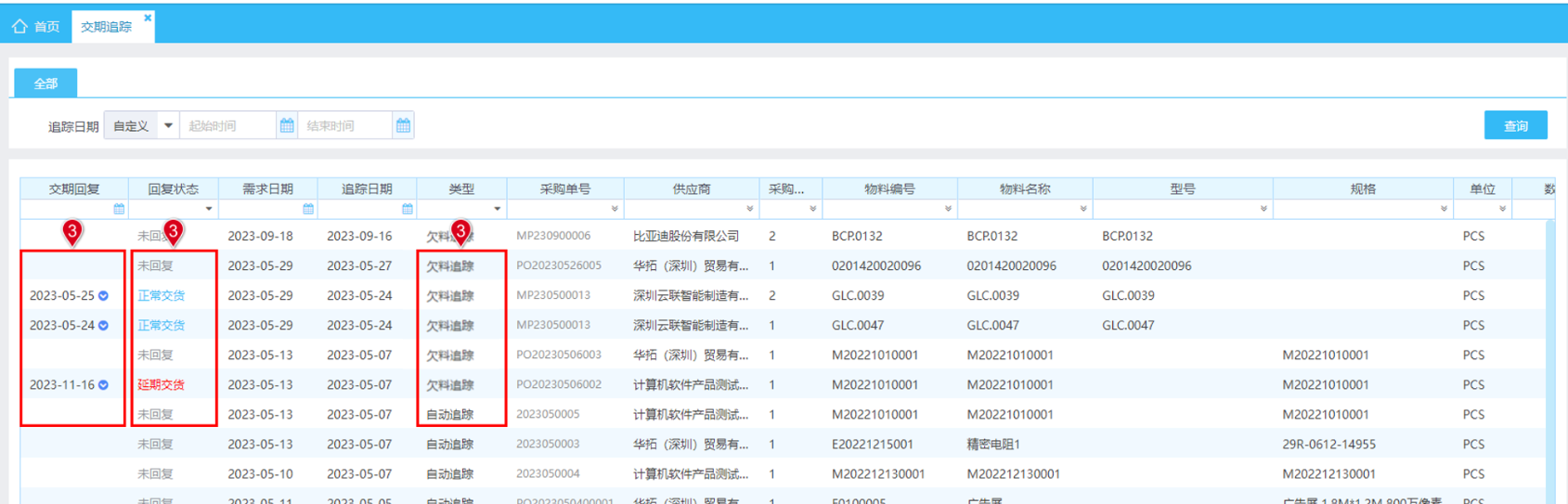The width and height of the screenshot is (1568, 504).
Task: Select the 全部 tab
Action: 45,84
